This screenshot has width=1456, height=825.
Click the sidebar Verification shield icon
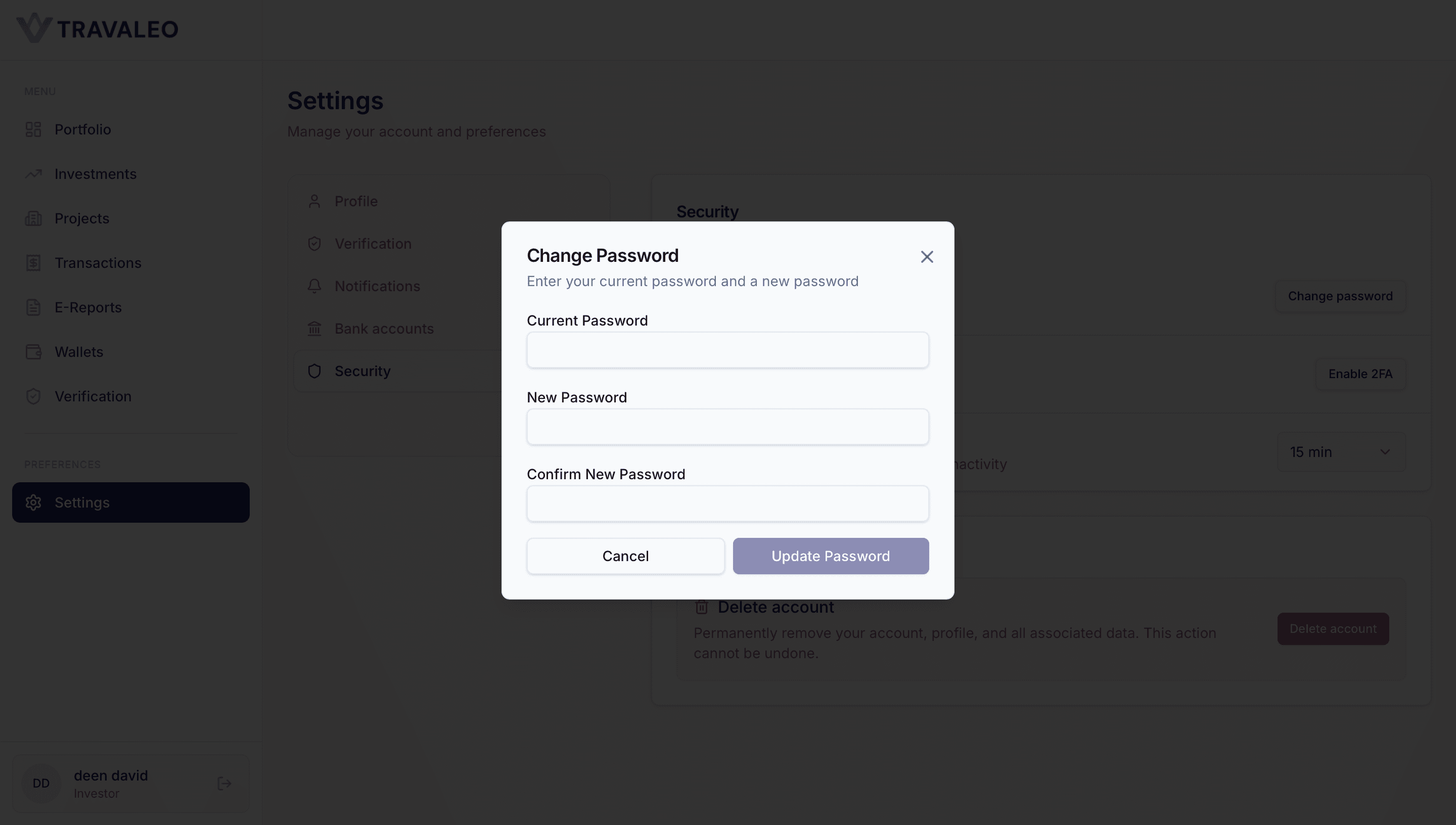tap(33, 396)
